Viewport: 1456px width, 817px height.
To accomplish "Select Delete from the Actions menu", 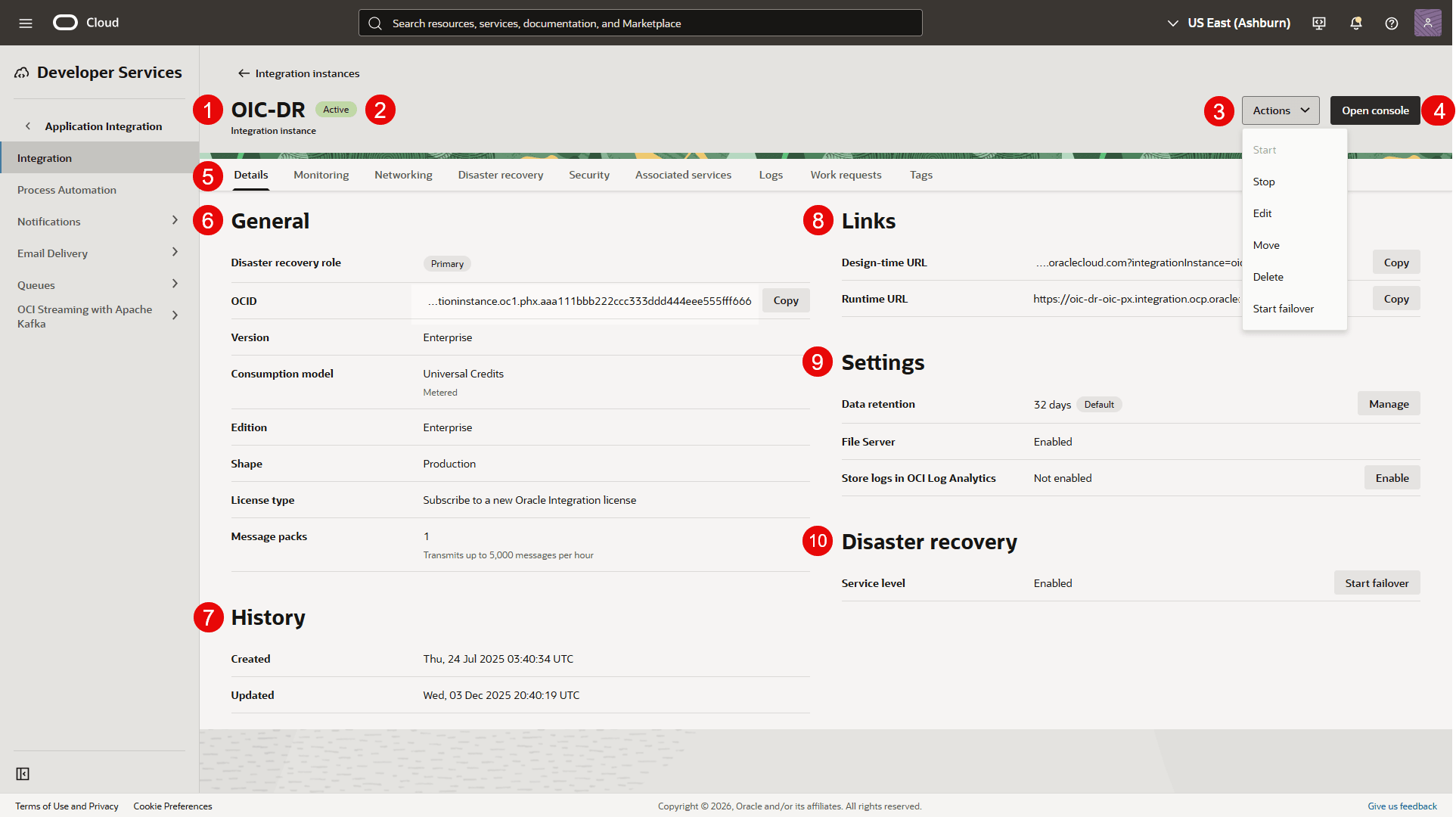I will pyautogui.click(x=1268, y=277).
